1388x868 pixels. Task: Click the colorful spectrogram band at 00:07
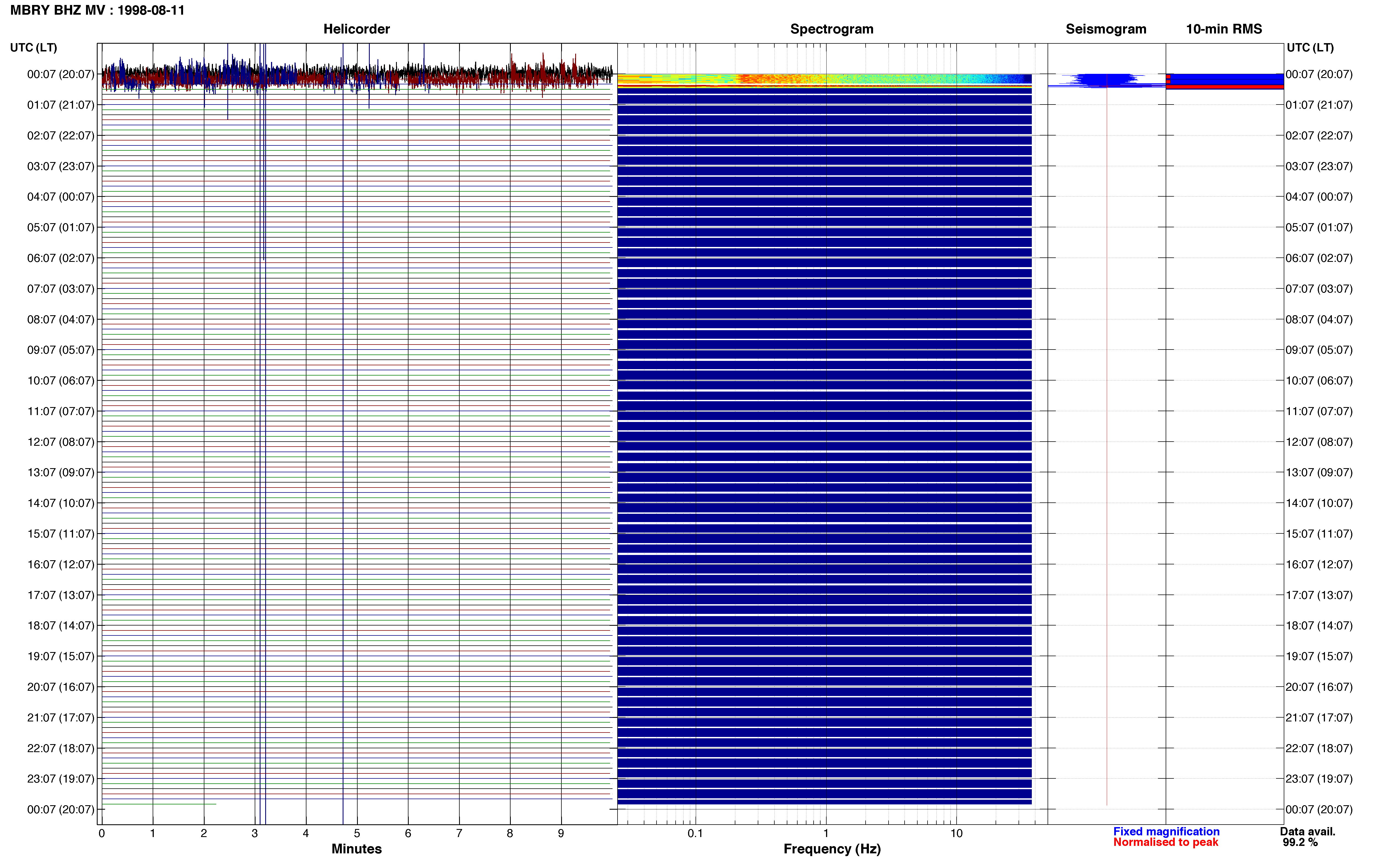[x=824, y=80]
